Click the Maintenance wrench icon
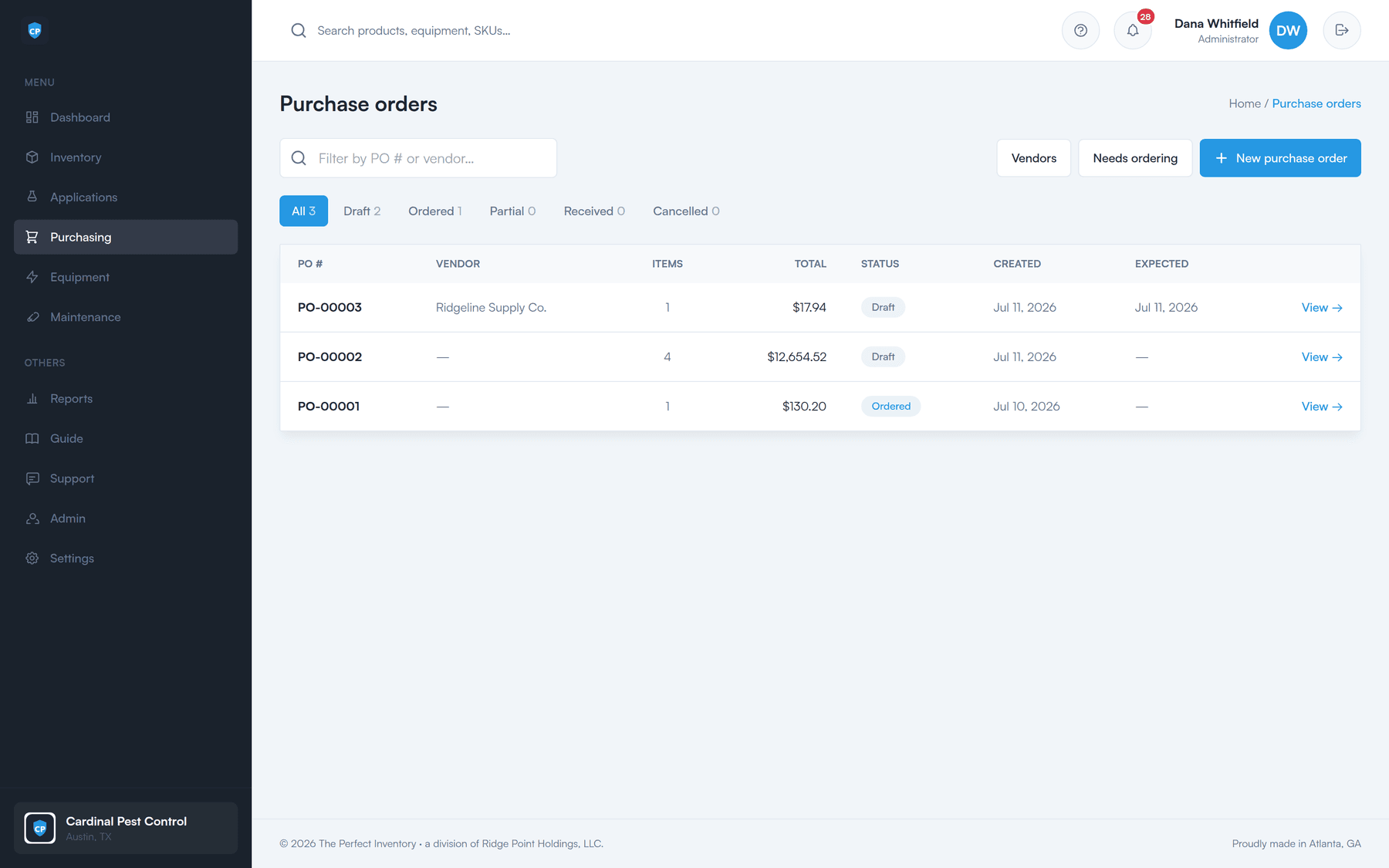1389x868 pixels. pos(32,317)
